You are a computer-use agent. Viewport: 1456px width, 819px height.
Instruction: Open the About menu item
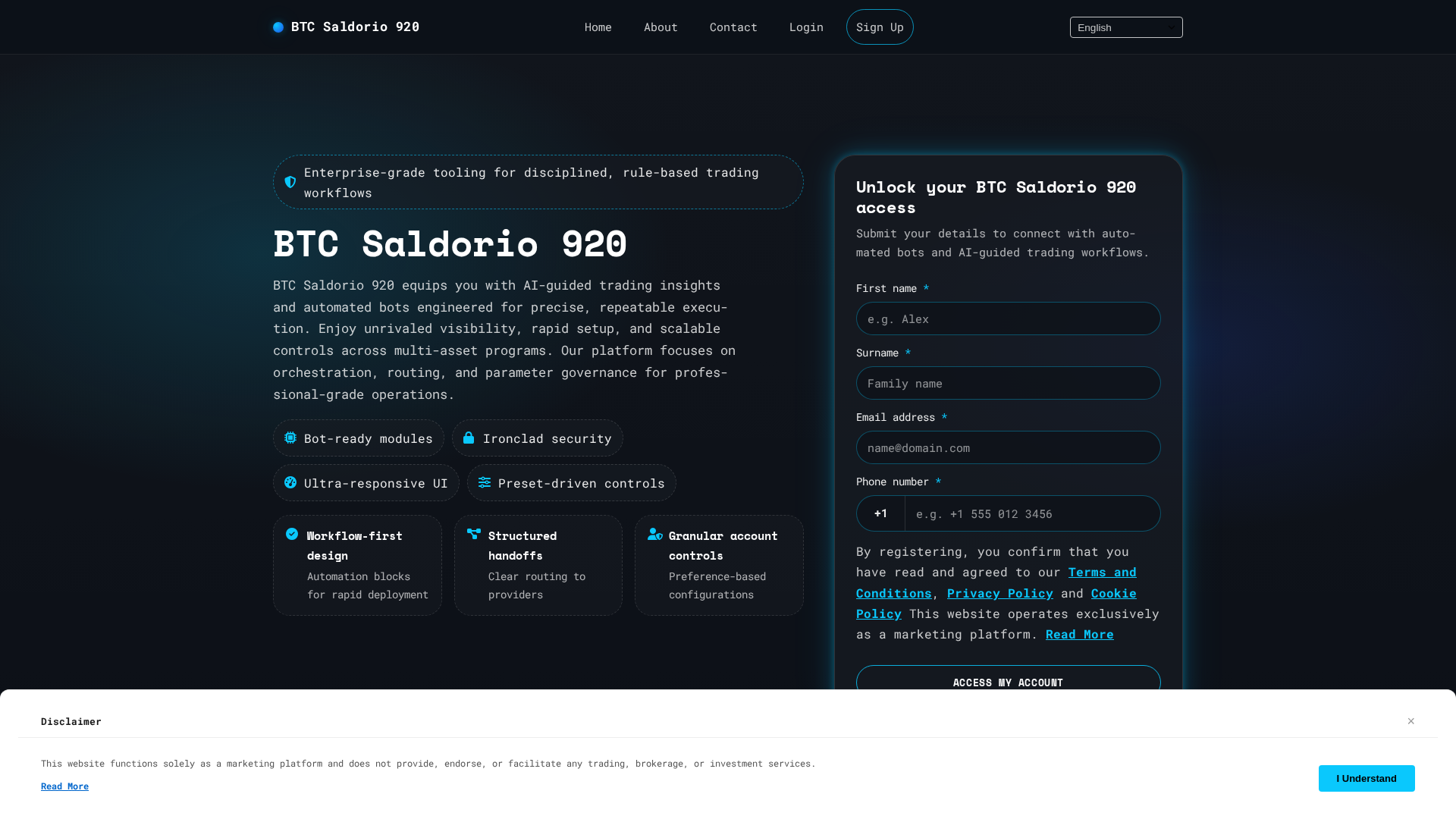tap(661, 27)
